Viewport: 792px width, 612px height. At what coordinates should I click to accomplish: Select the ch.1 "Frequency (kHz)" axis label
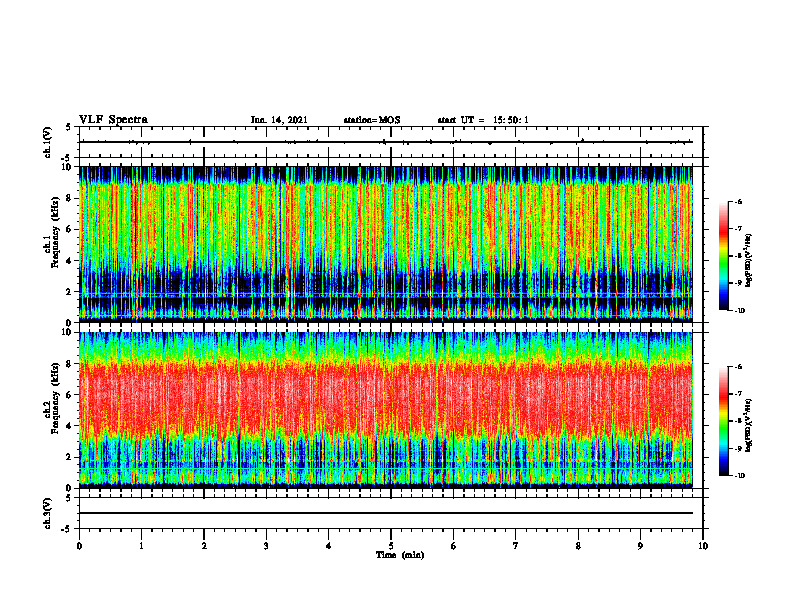click(x=55, y=231)
